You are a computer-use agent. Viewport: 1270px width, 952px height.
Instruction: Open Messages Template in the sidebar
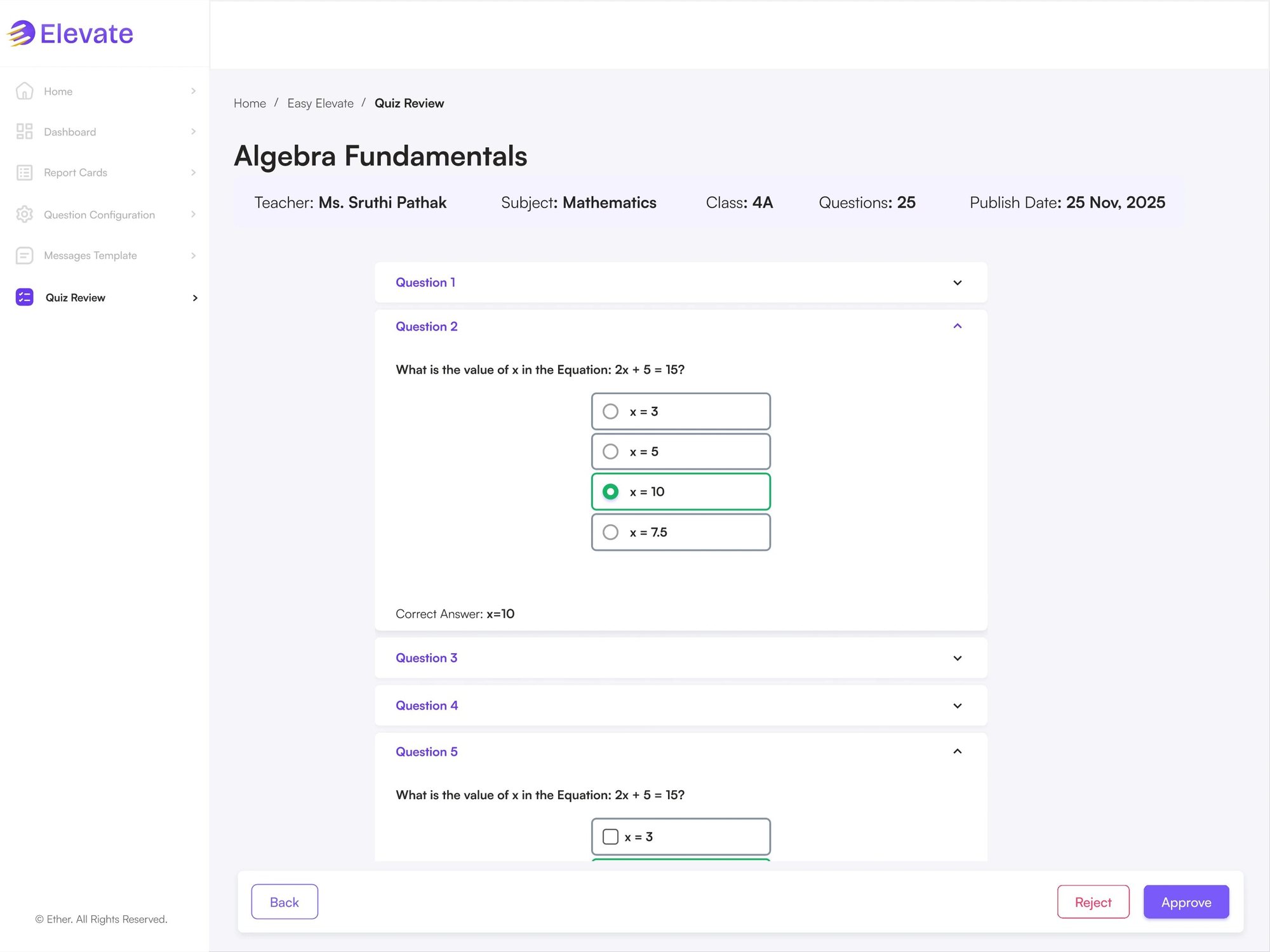(x=105, y=255)
